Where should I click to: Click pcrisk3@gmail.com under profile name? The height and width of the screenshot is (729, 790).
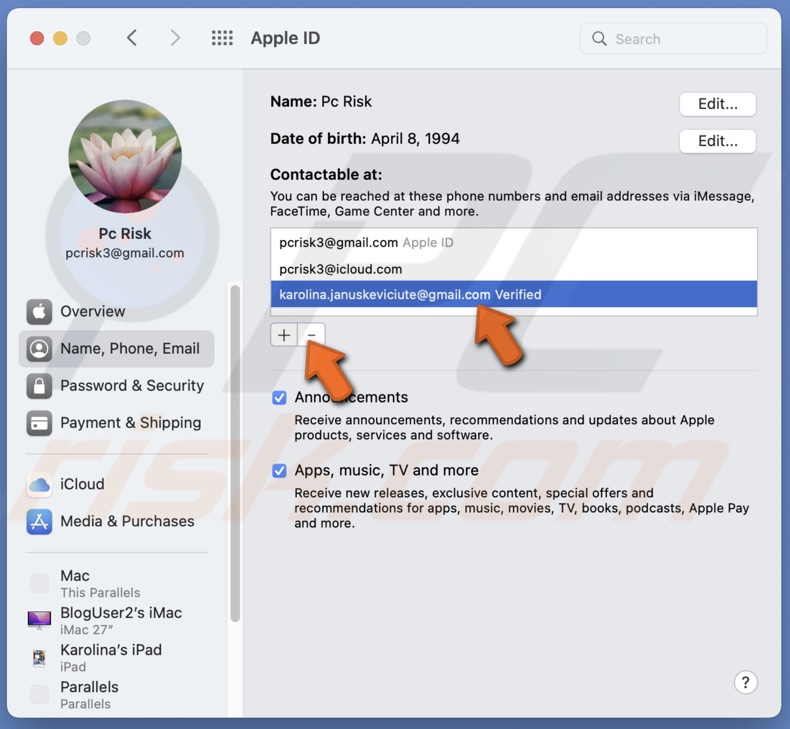pos(124,253)
